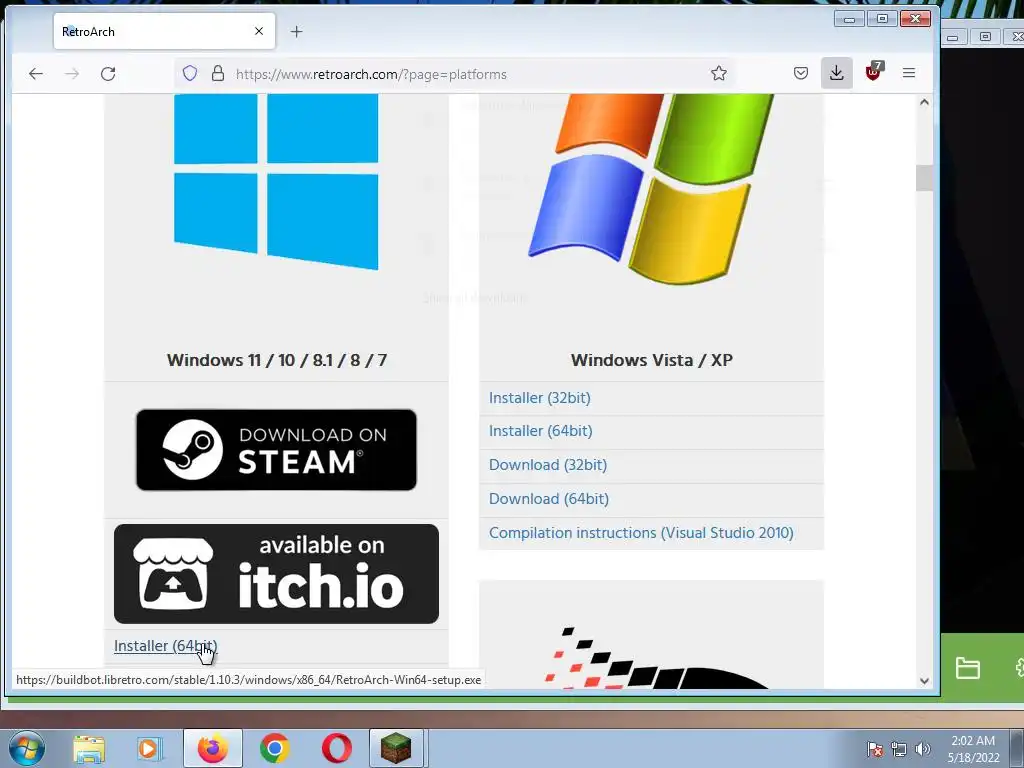The image size is (1024, 768).
Task: Save page to Pocket
Action: point(801,73)
